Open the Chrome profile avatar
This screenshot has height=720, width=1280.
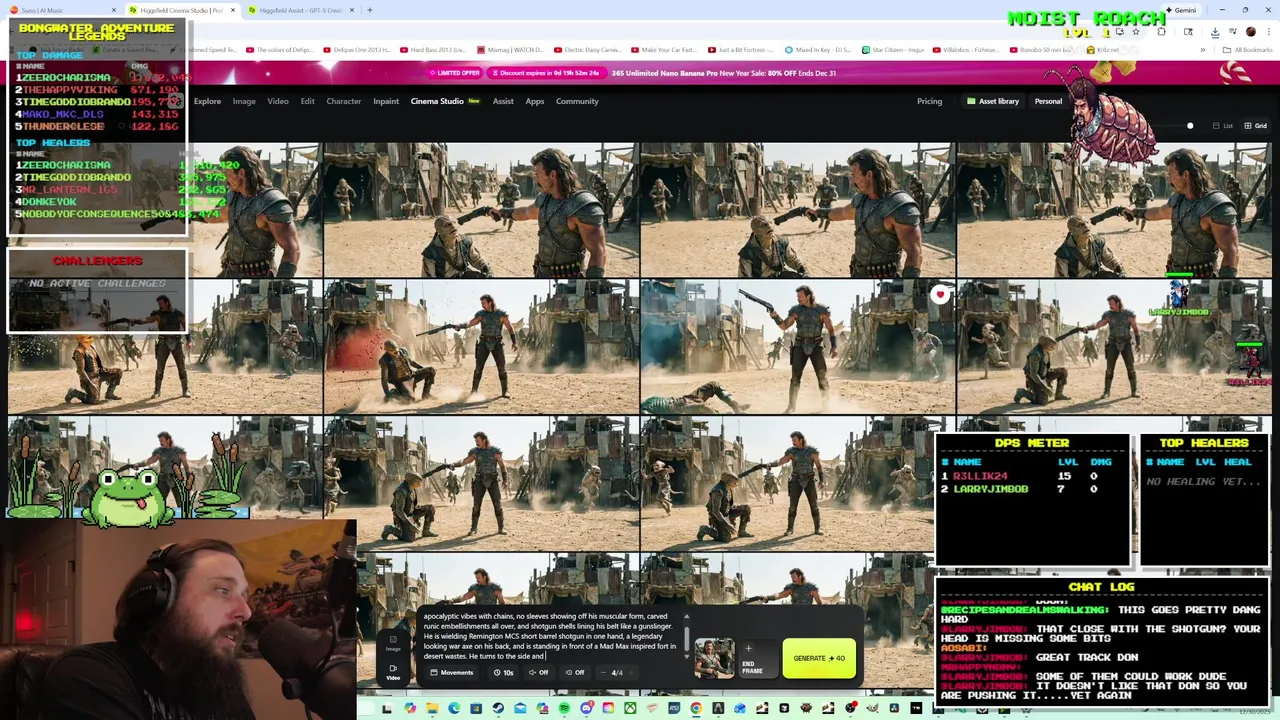point(1251,32)
